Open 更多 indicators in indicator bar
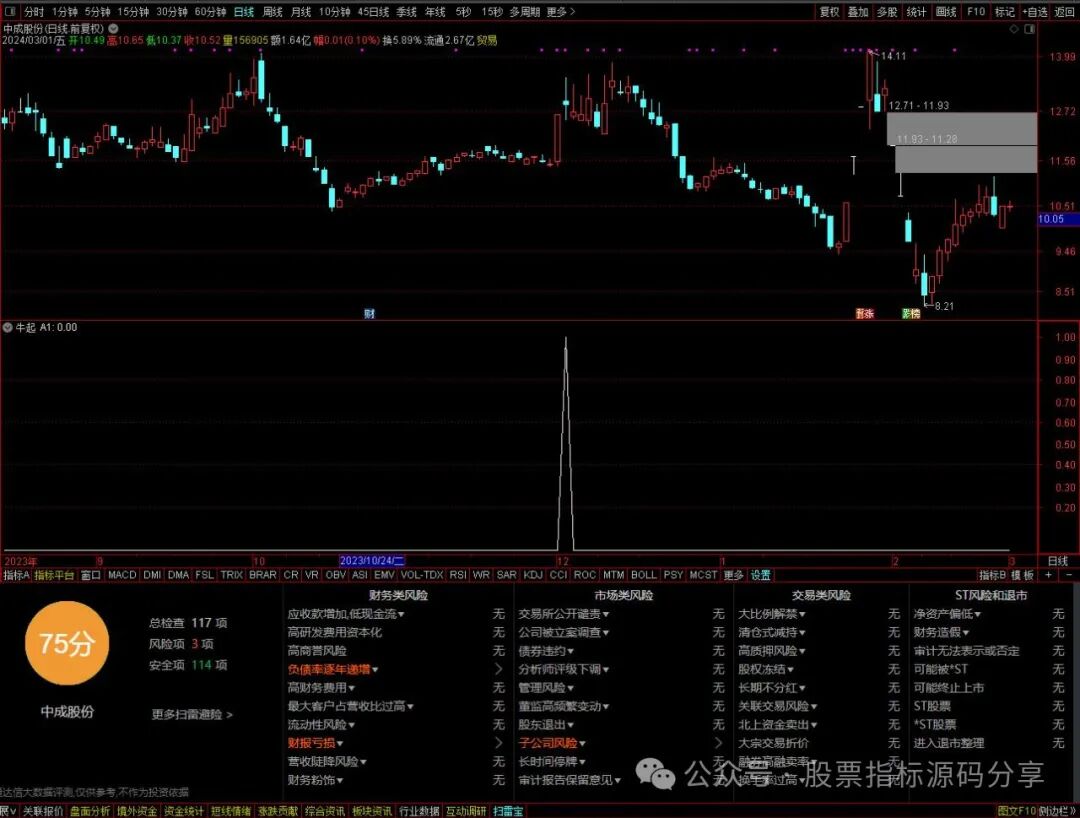1080x818 pixels. [x=734, y=575]
